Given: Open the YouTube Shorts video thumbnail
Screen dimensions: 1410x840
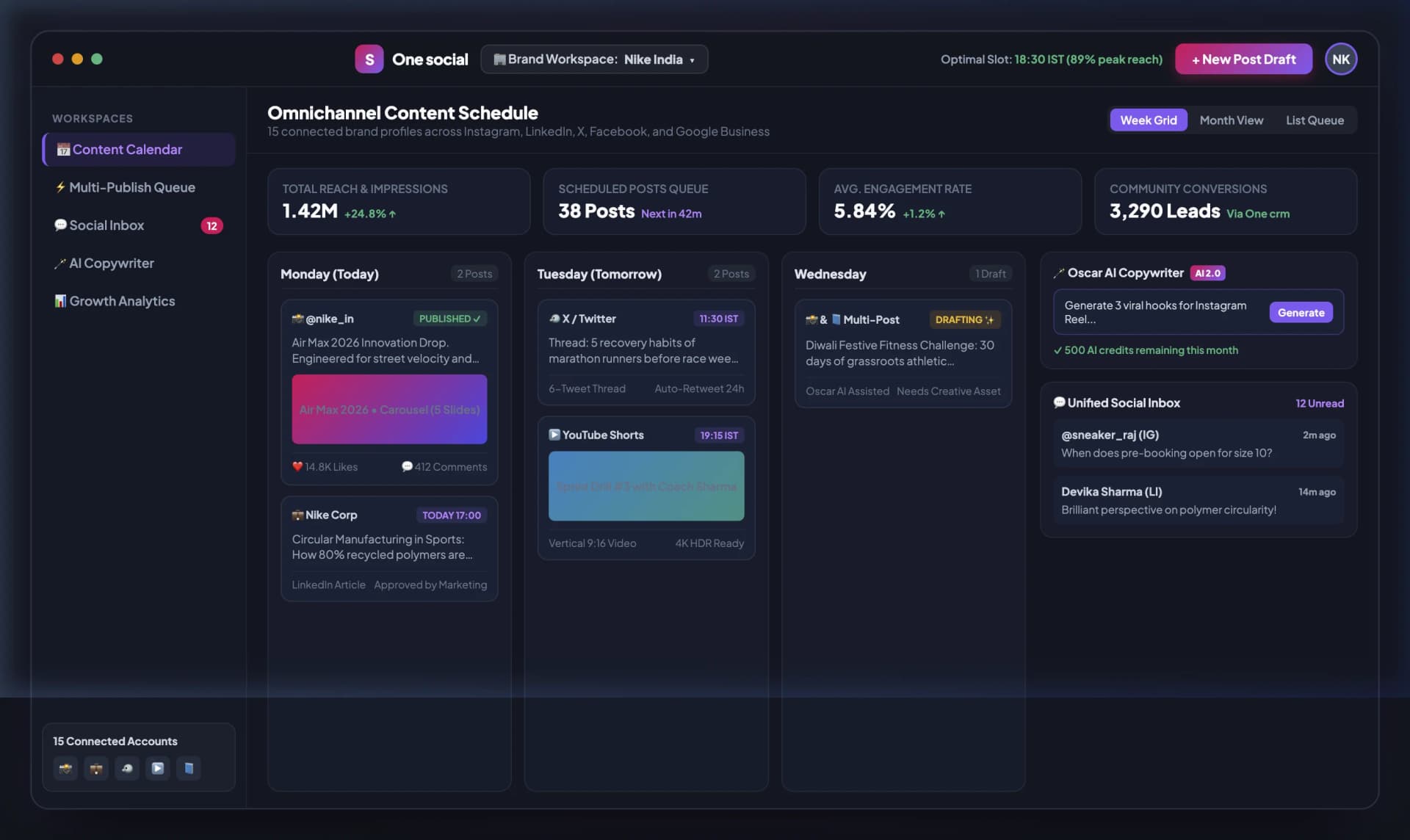Looking at the screenshot, I should coord(646,486).
